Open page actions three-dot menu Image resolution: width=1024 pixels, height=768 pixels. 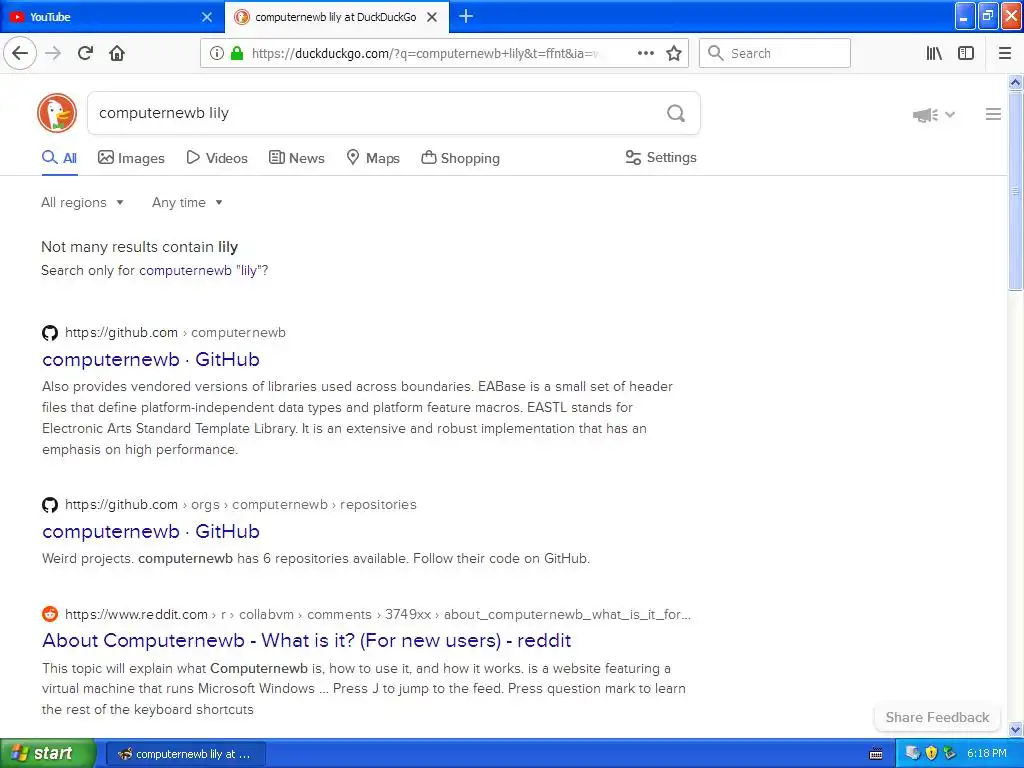[645, 53]
